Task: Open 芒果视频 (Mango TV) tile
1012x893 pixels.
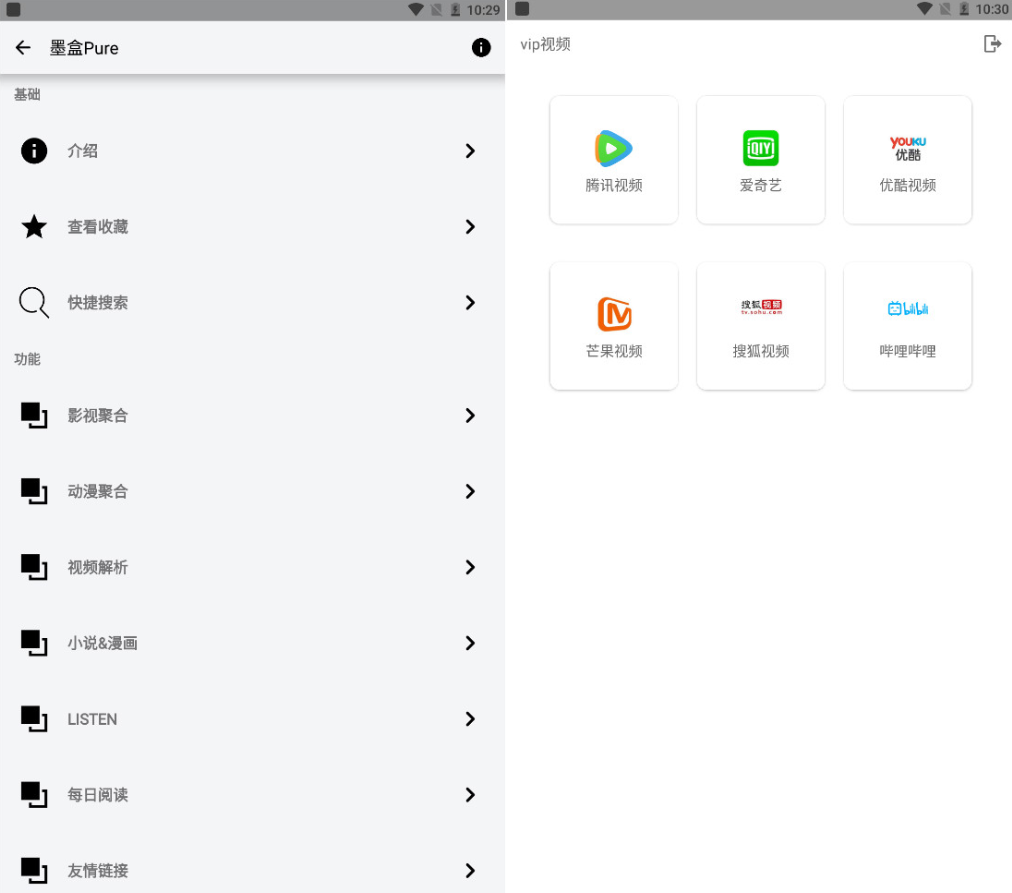Action: 614,326
